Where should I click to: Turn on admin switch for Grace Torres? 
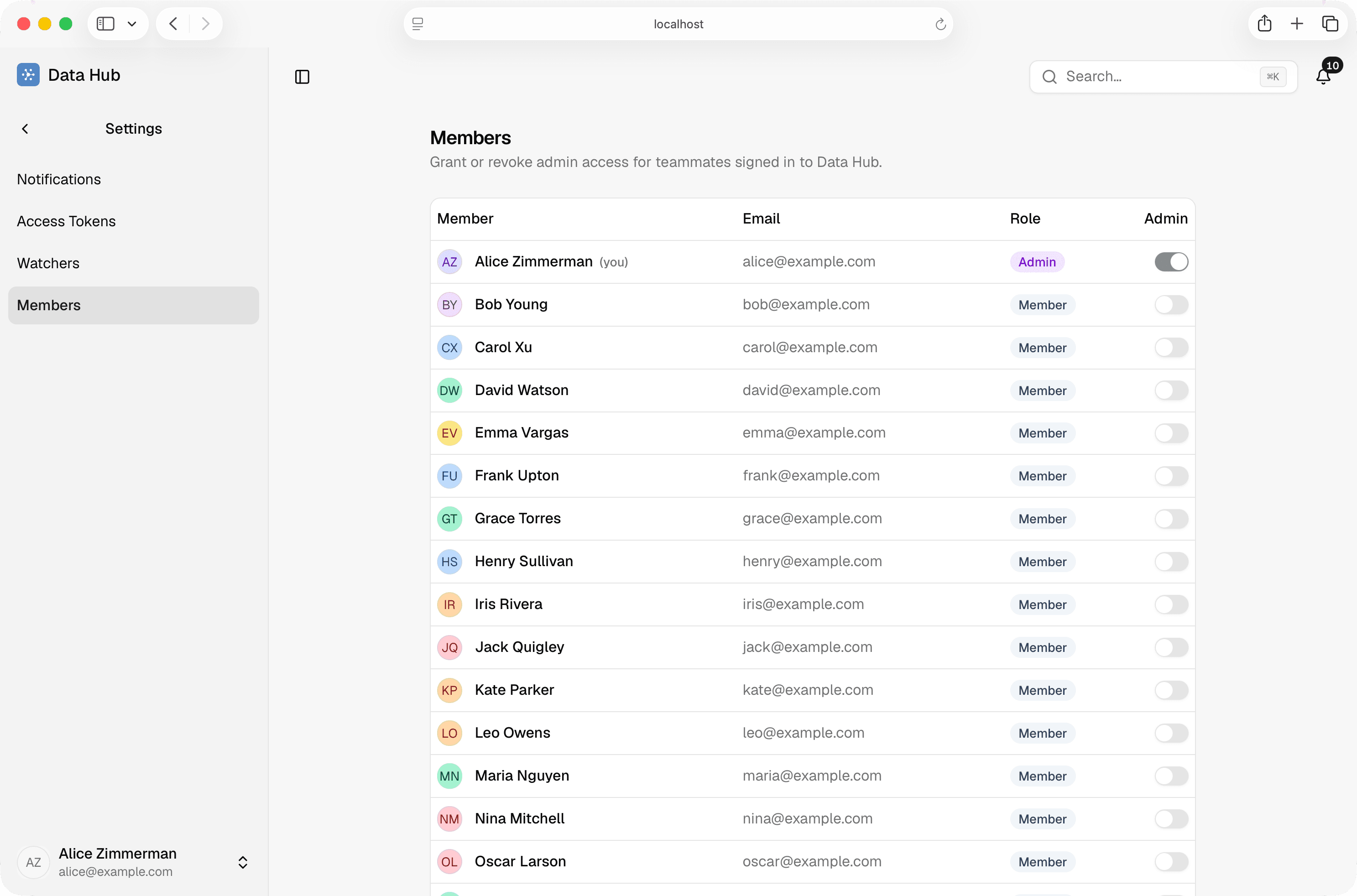coord(1171,519)
